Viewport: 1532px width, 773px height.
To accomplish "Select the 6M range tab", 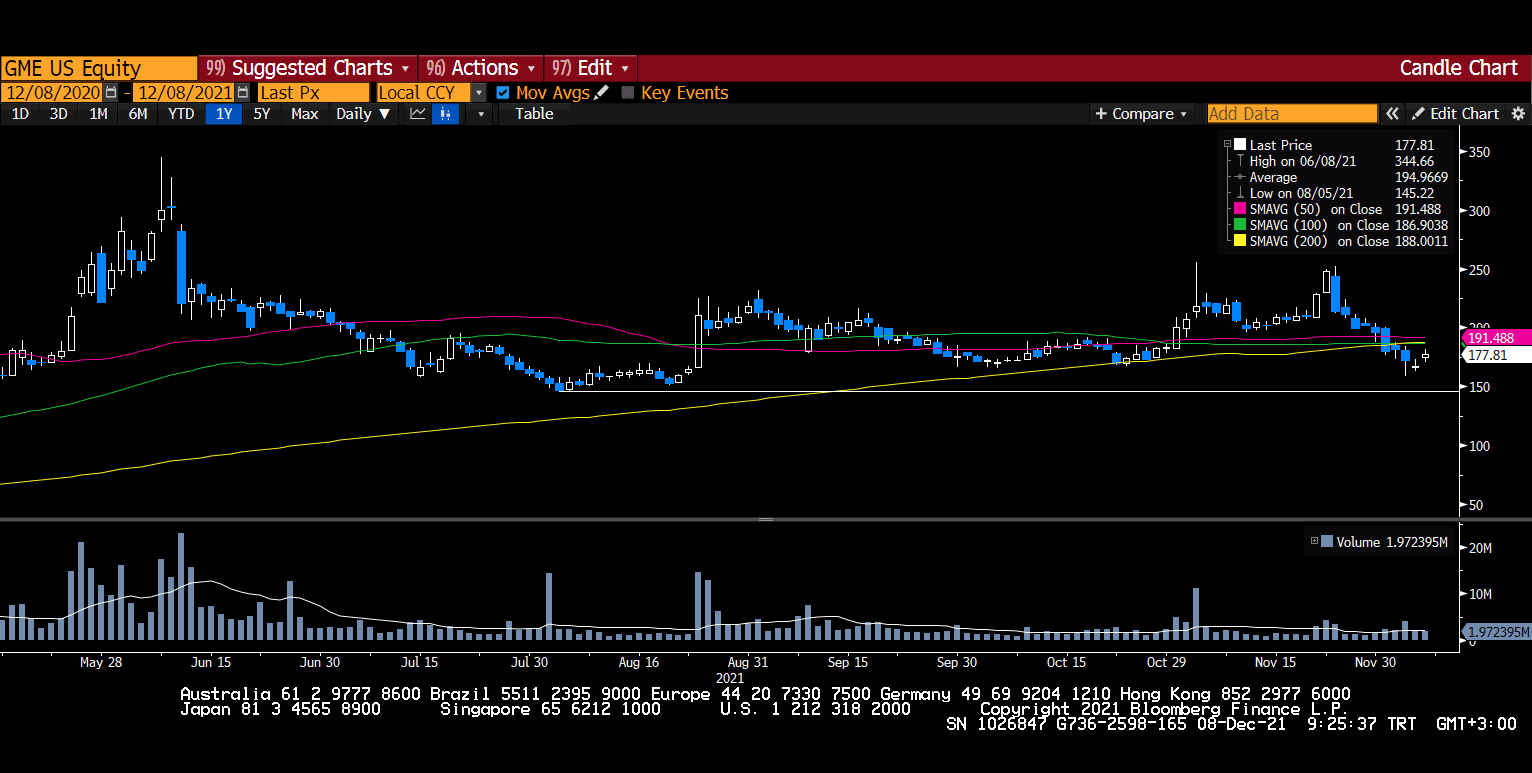I will pyautogui.click(x=138, y=114).
